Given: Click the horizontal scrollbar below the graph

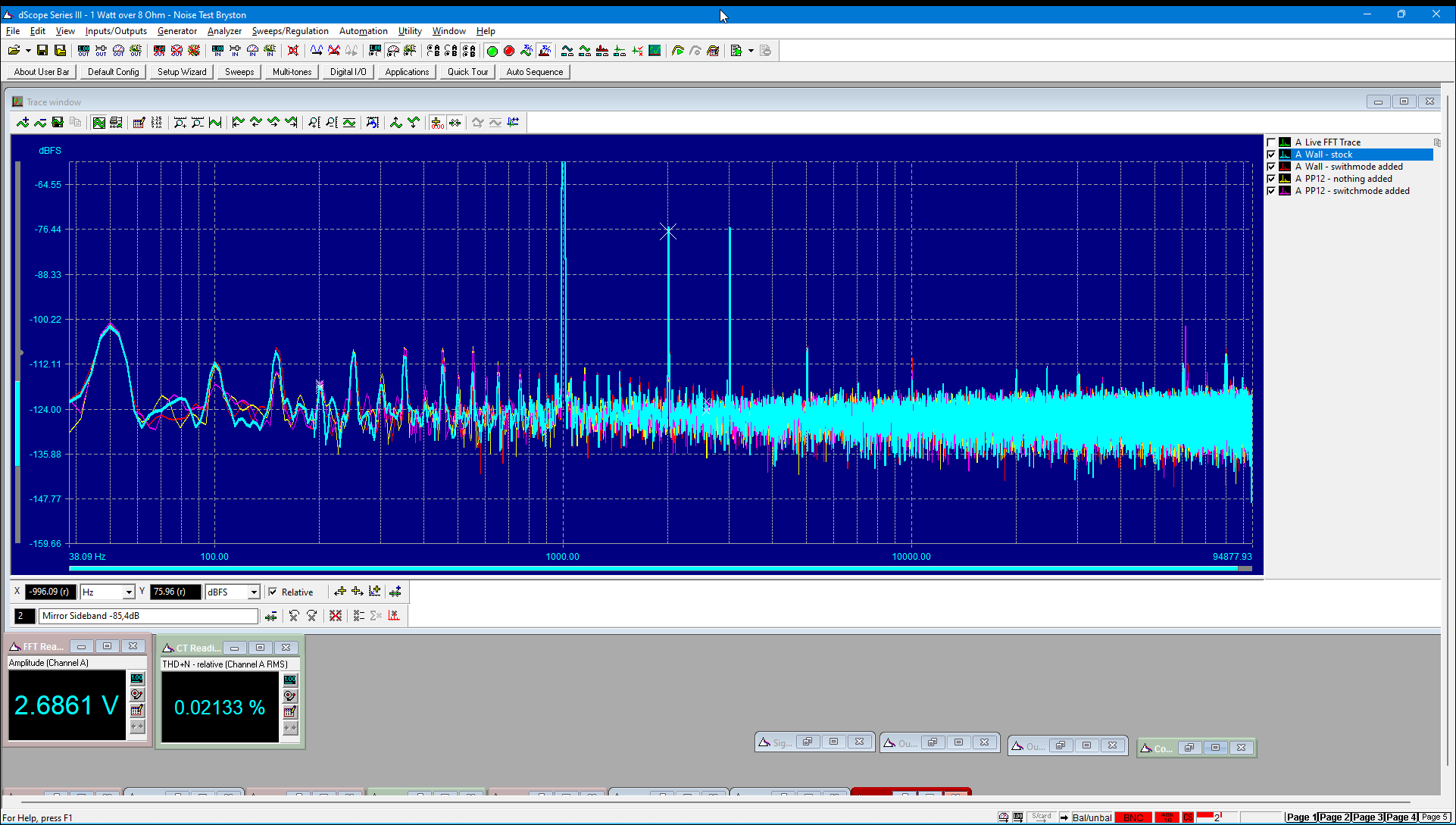Looking at the screenshot, I should (x=660, y=568).
